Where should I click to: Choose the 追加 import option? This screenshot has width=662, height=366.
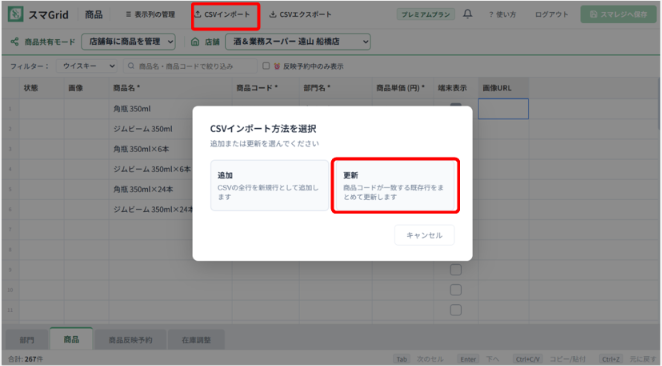click(x=269, y=185)
